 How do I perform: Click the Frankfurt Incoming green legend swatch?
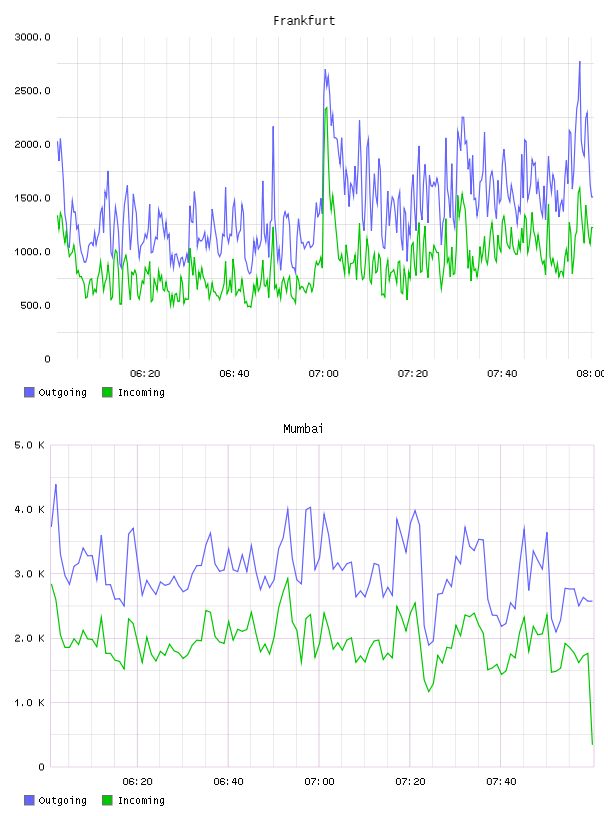(x=107, y=392)
